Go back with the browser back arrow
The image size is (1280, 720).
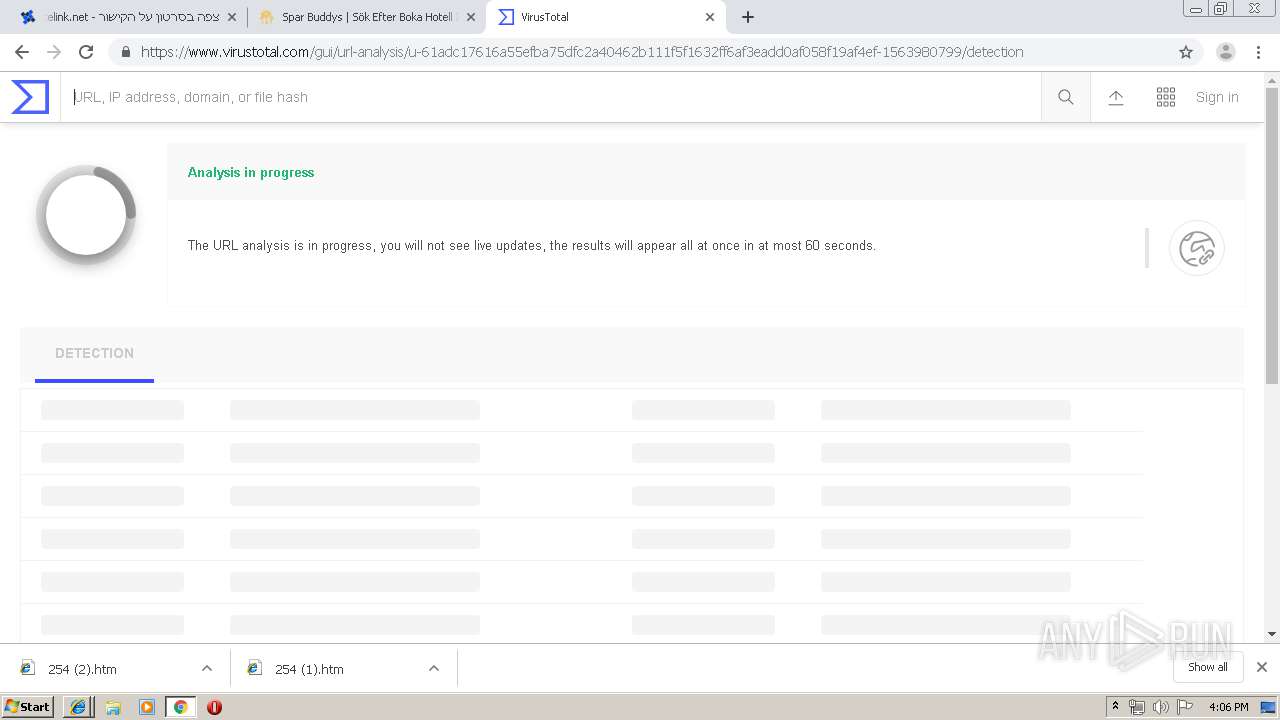click(x=22, y=52)
